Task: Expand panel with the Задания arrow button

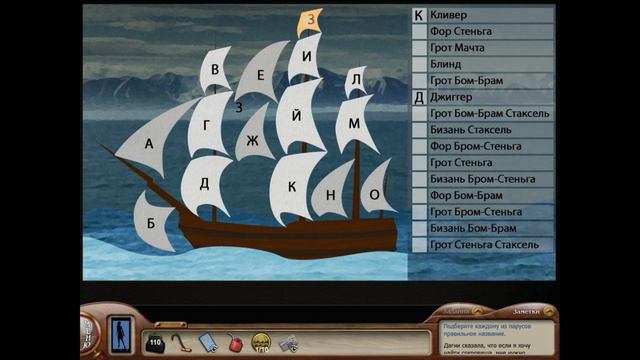Action: coord(478,311)
